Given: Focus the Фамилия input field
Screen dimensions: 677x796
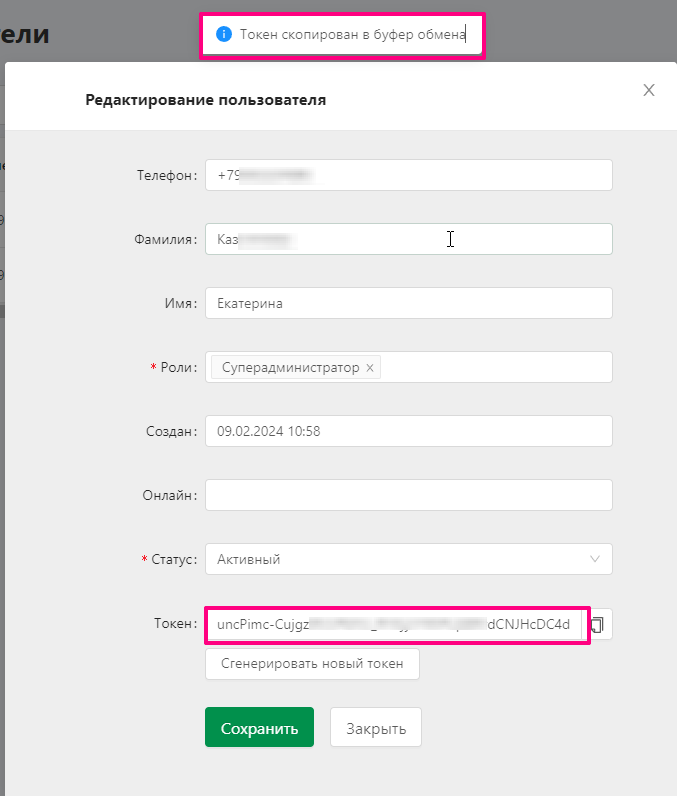Looking at the screenshot, I should tap(409, 239).
